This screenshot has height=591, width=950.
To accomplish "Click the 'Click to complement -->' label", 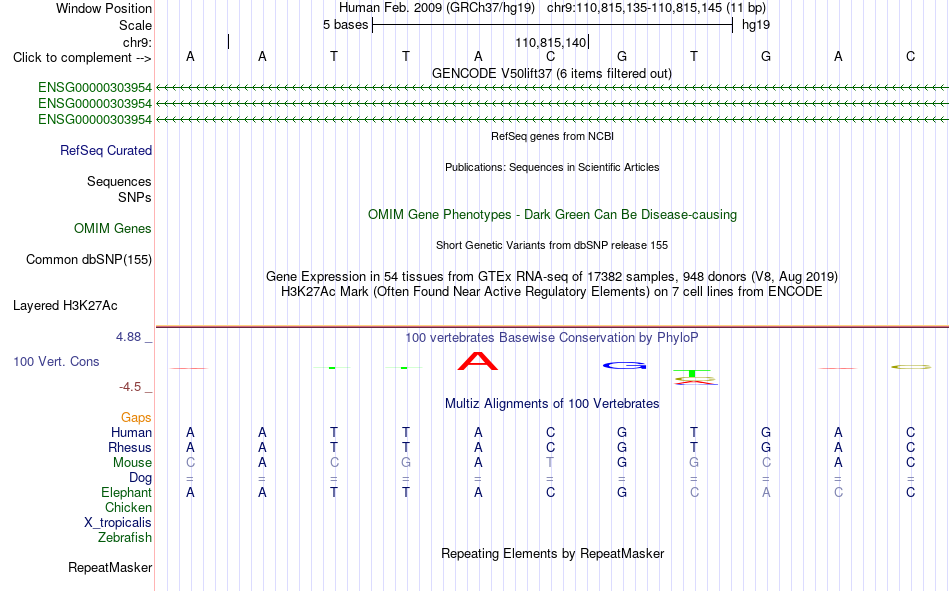I will tap(82, 58).
